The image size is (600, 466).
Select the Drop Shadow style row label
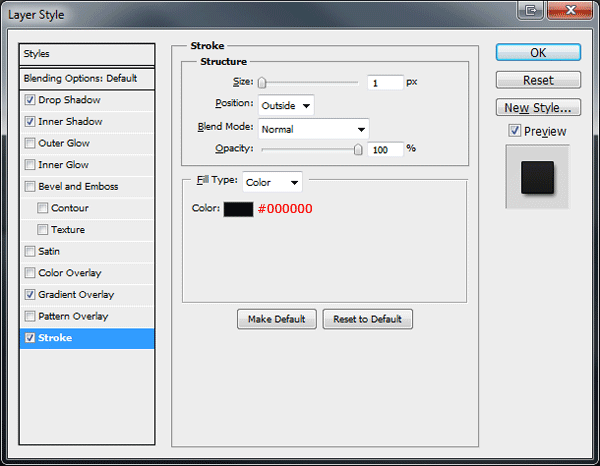coord(69,100)
